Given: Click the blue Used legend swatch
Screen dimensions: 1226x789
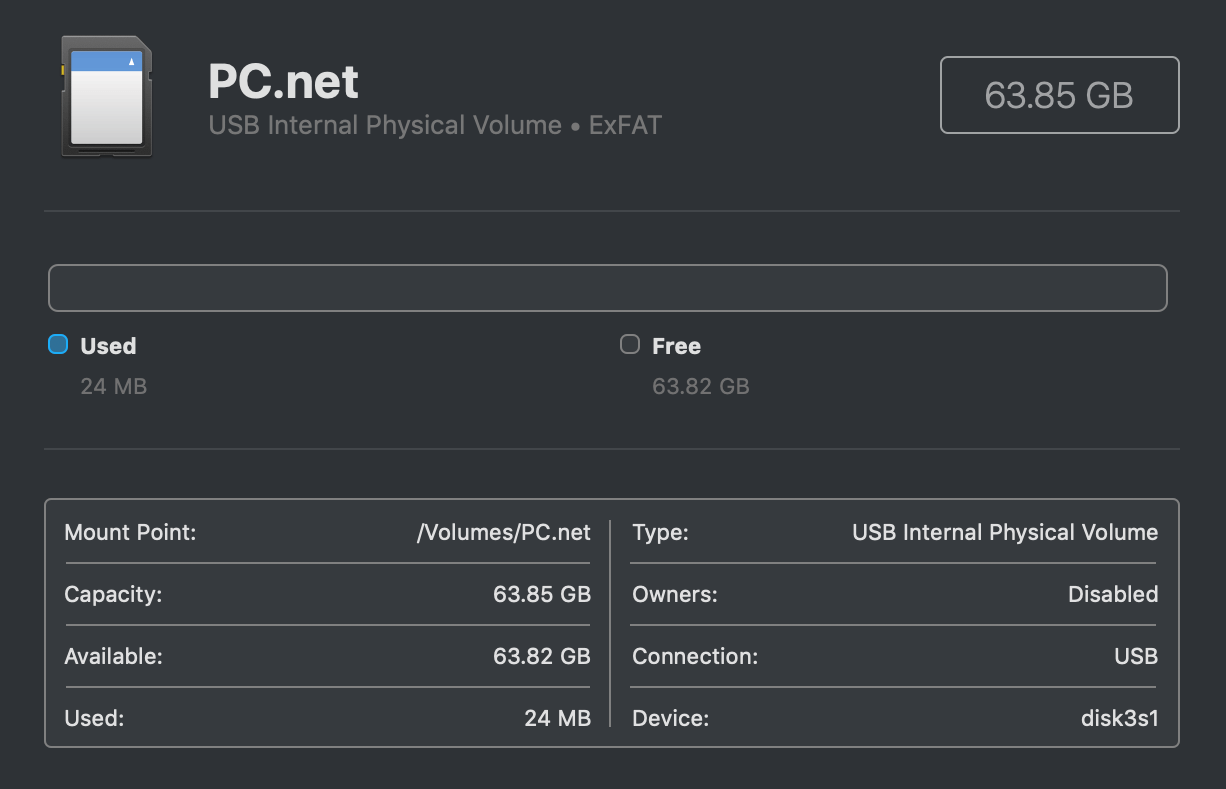Looking at the screenshot, I should (58, 345).
